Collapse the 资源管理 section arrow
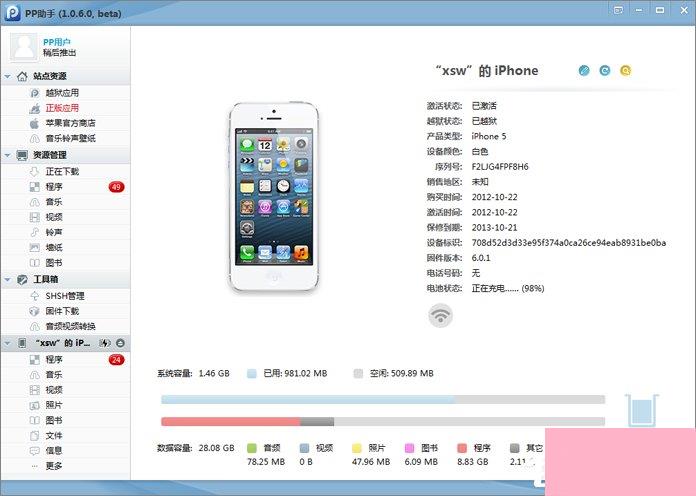This screenshot has height=496, width=696. coord(8,155)
